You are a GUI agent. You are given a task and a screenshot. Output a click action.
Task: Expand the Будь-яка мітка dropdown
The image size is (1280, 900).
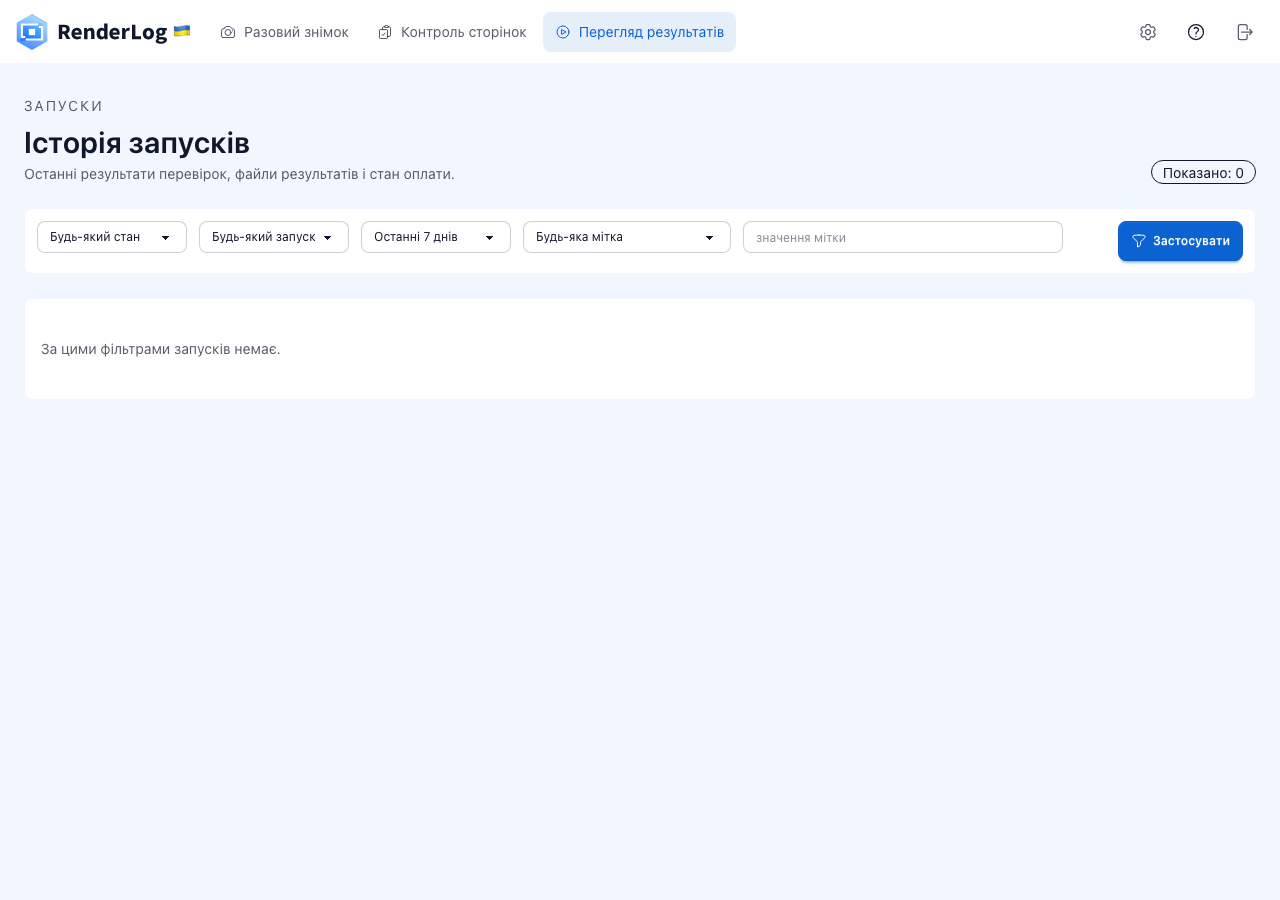click(x=627, y=237)
